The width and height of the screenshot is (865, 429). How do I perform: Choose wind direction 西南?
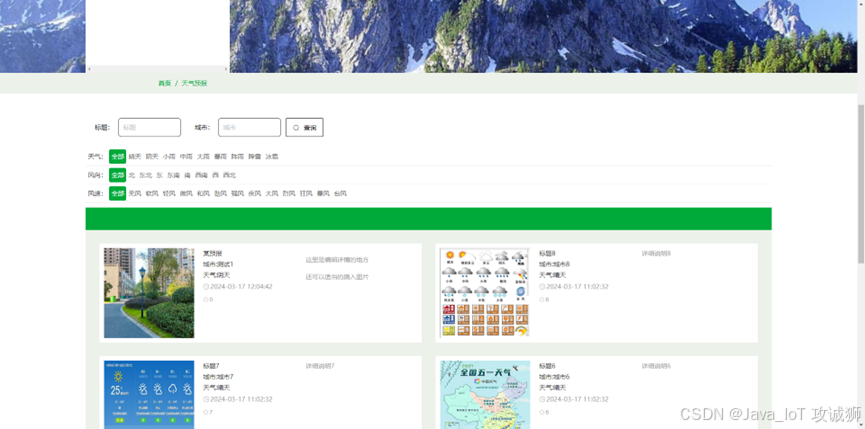pyautogui.click(x=201, y=175)
